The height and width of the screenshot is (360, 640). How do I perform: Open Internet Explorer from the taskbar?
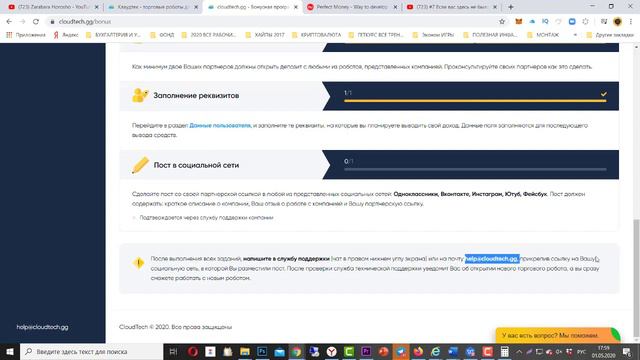[436, 351]
